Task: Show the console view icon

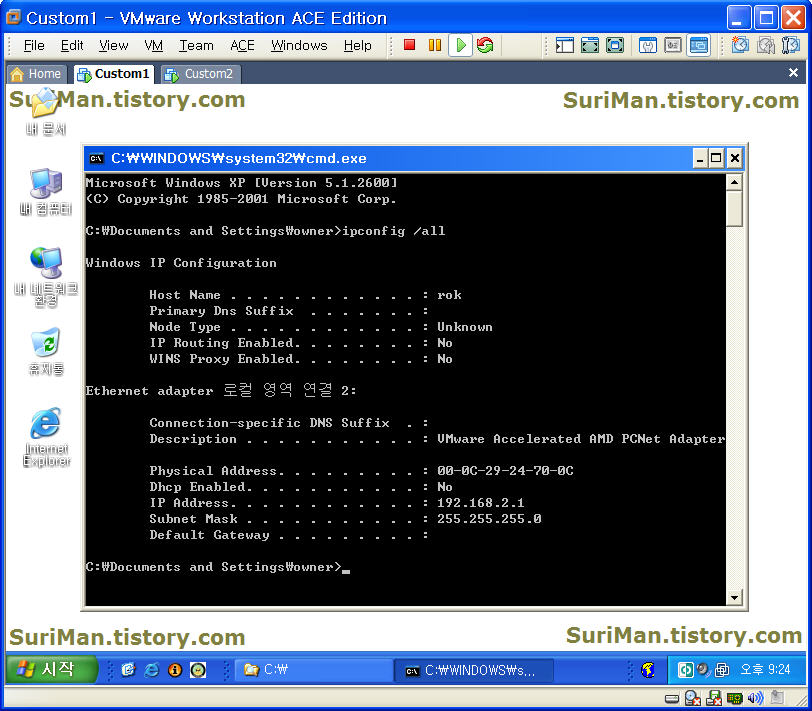Action: click(x=699, y=46)
